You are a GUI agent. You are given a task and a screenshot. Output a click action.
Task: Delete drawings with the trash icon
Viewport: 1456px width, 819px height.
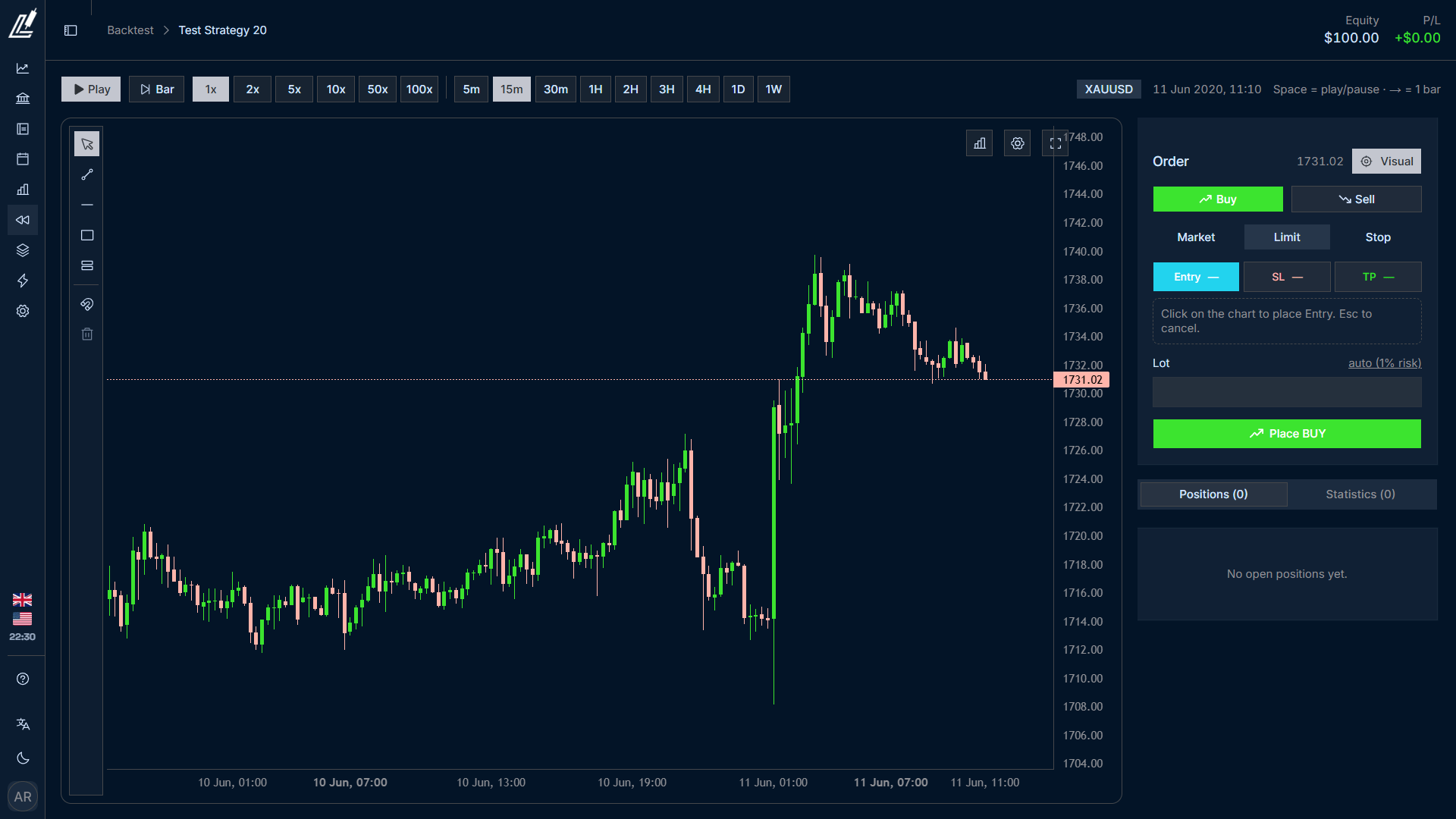[87, 334]
